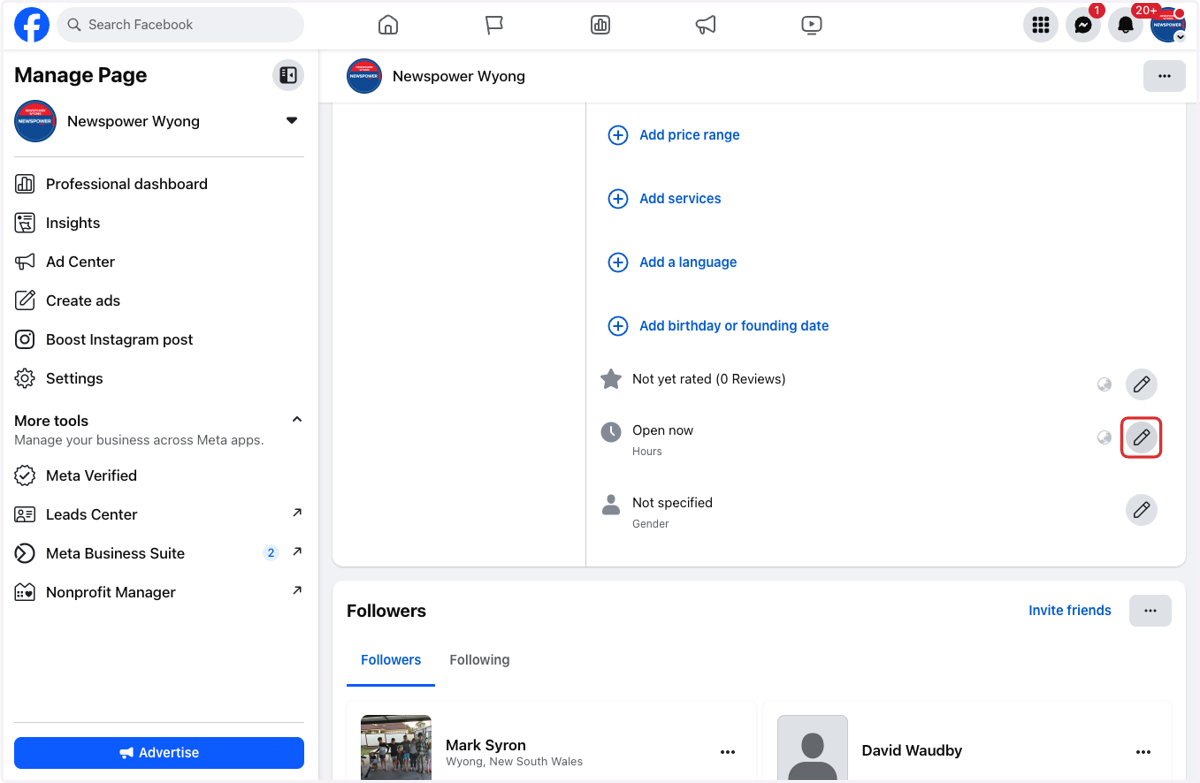Open Mark Syron's profile photo
Screen dimensions: 1200x783
coord(396,748)
